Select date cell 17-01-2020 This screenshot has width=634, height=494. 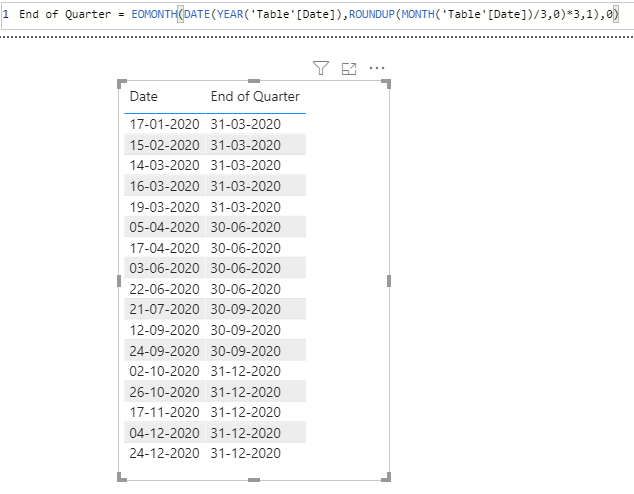(x=164, y=124)
